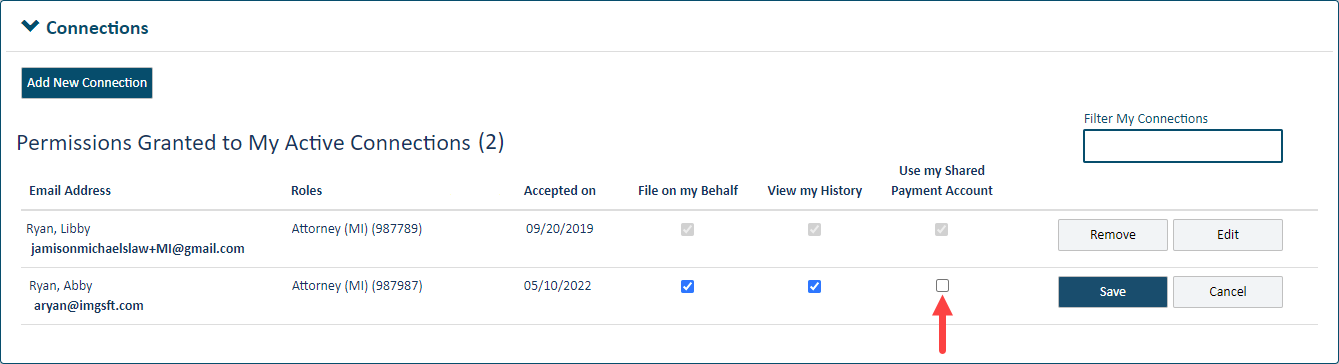
Task: Cancel editing Abby Ryan's permissions
Action: (x=1227, y=292)
